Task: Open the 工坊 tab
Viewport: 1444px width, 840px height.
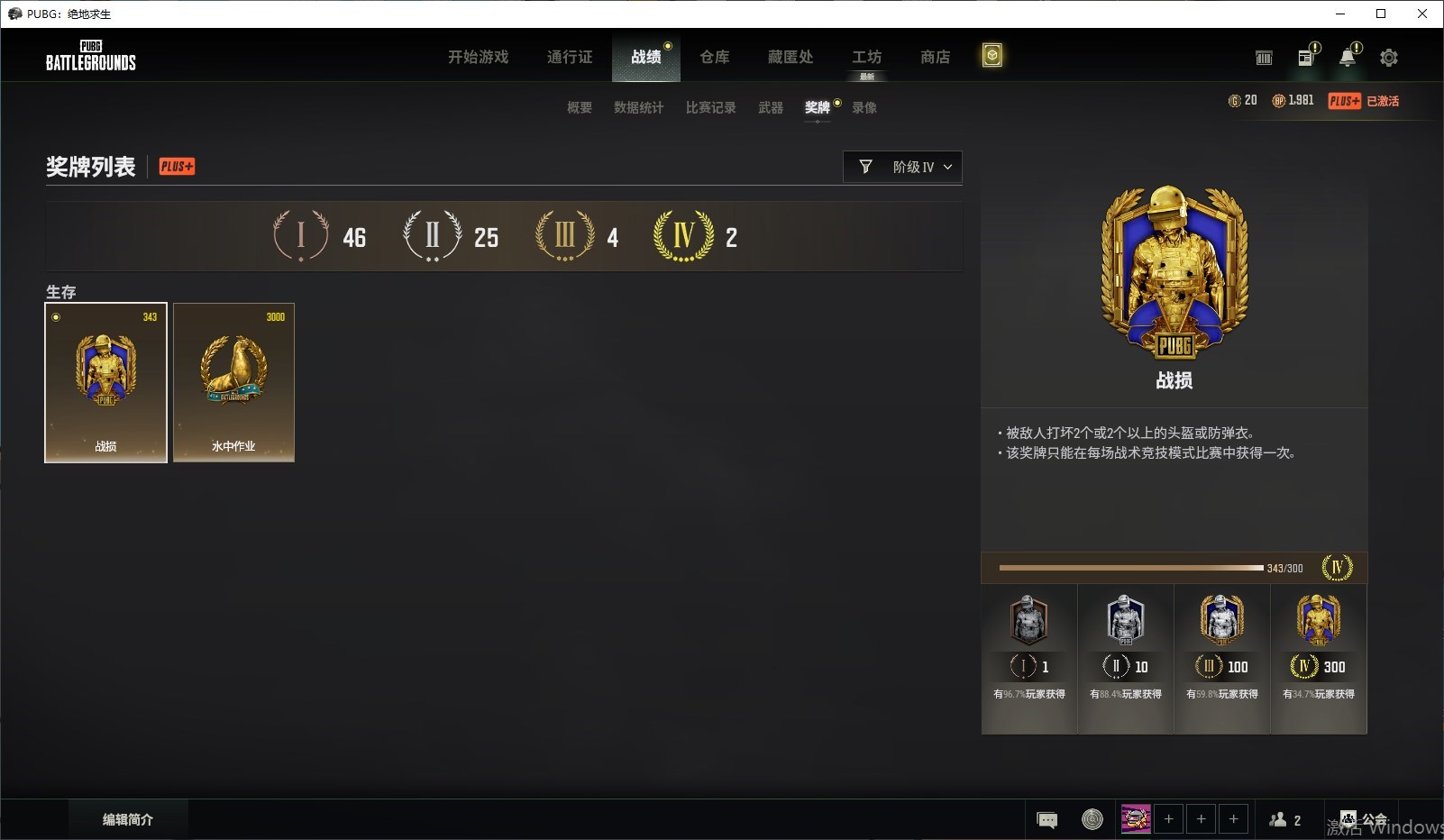Action: pyautogui.click(x=867, y=57)
